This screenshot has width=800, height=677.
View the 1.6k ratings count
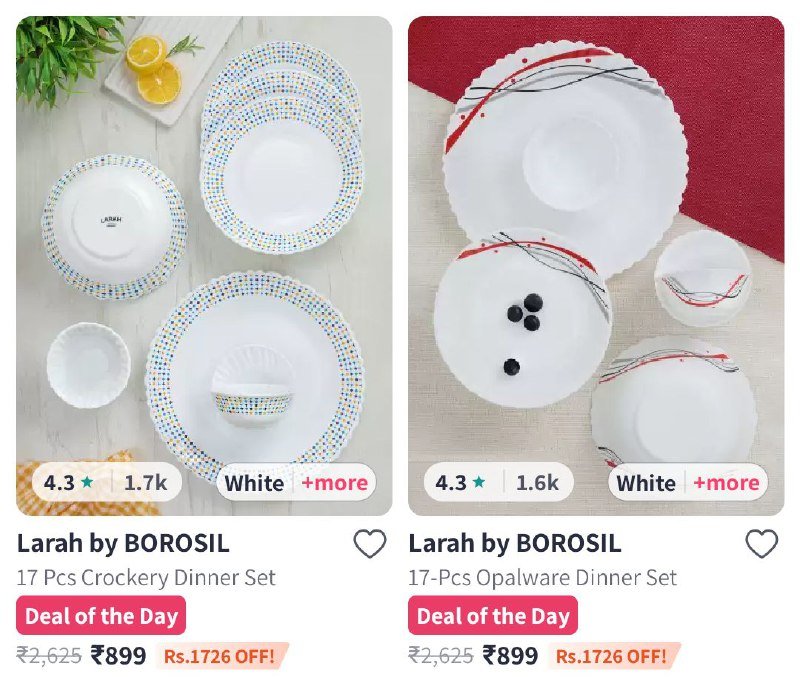tap(537, 483)
